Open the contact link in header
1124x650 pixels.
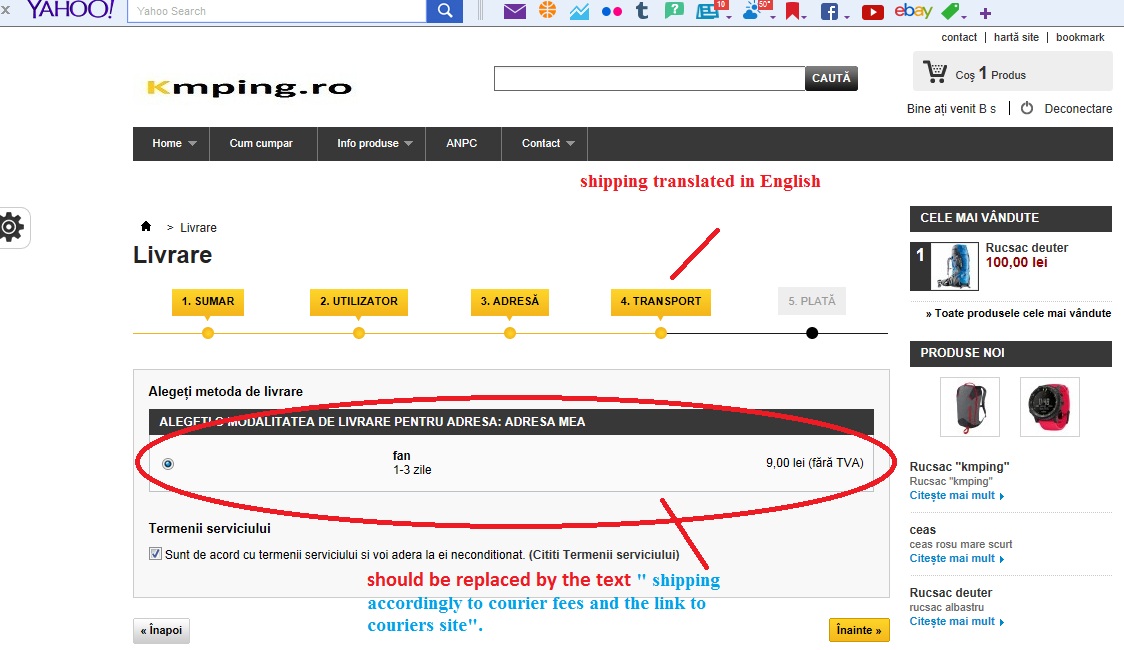click(959, 37)
